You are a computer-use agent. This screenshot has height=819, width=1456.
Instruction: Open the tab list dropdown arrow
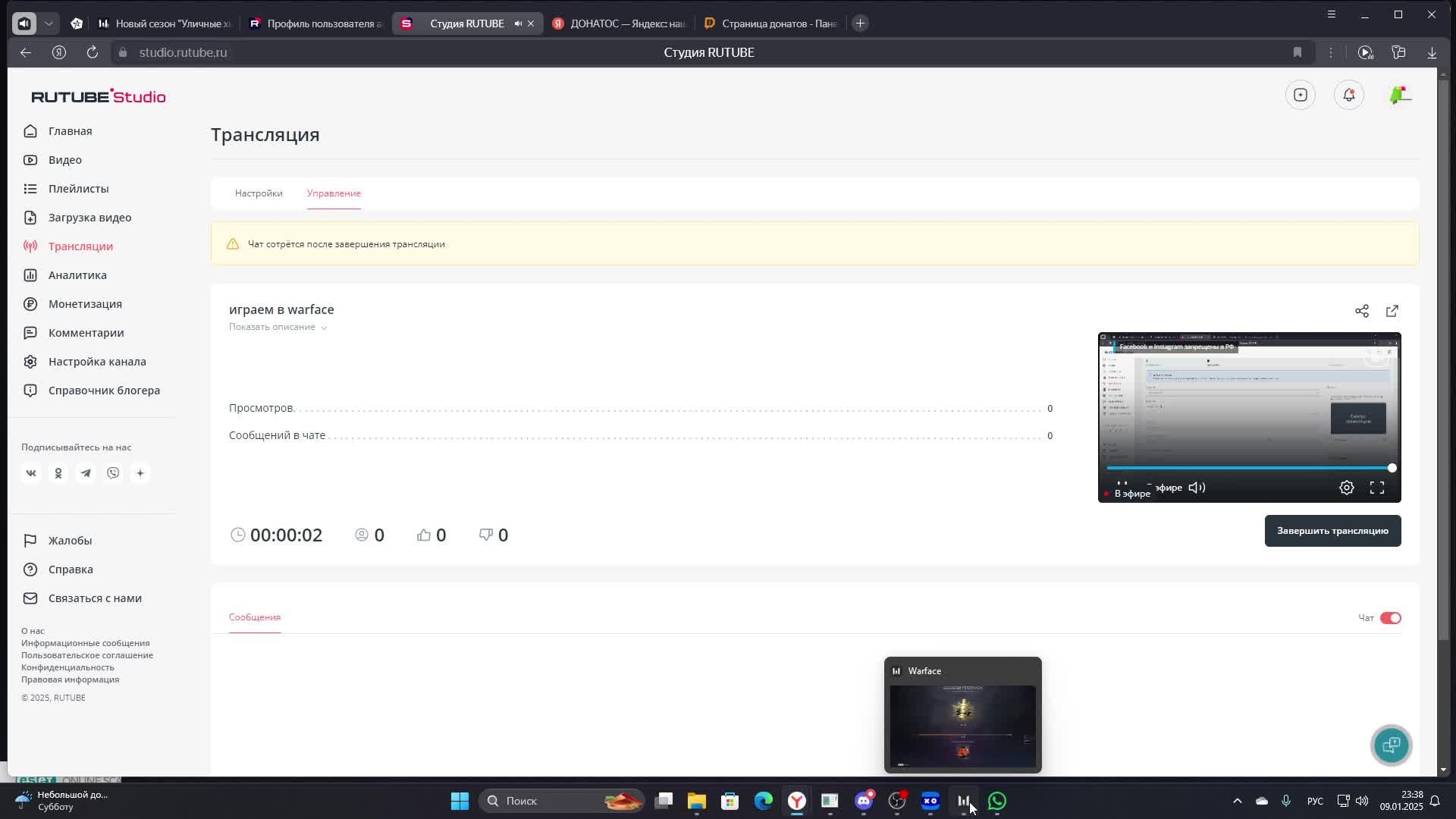(x=49, y=24)
